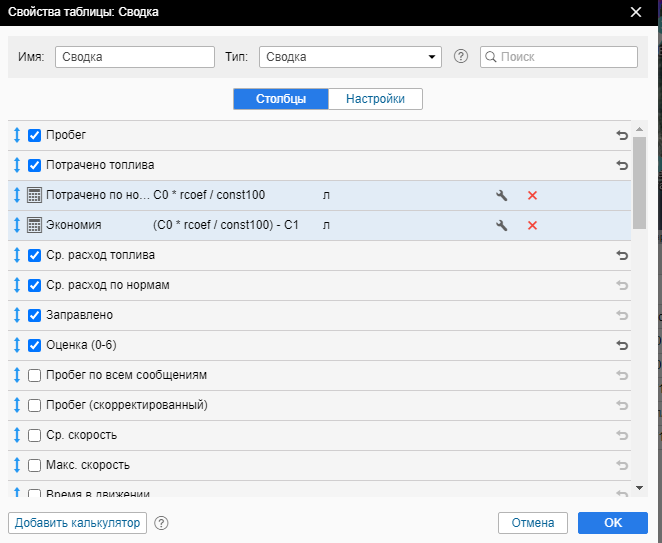Click the scrollbar down arrow of column list

click(x=640, y=487)
